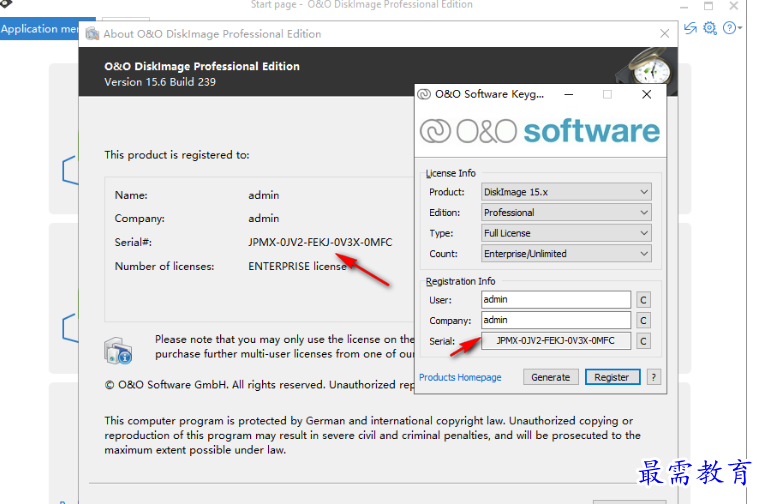Click the C button beside the Company field

pyautogui.click(x=643, y=320)
